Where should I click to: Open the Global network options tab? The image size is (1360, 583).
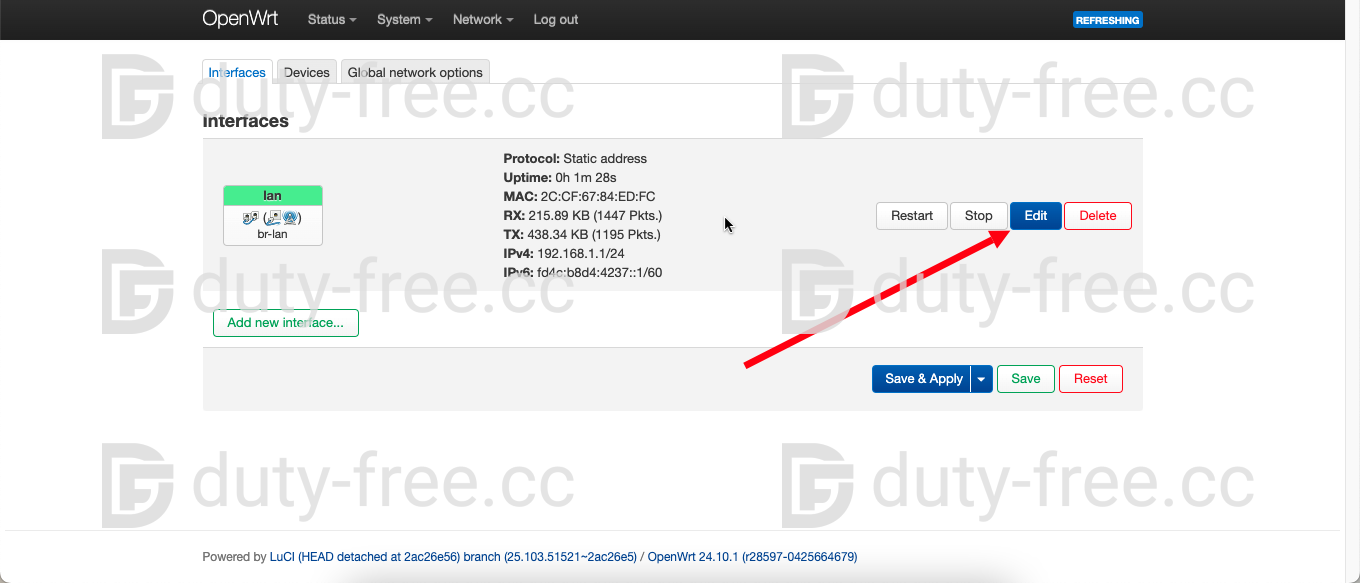click(x=415, y=72)
